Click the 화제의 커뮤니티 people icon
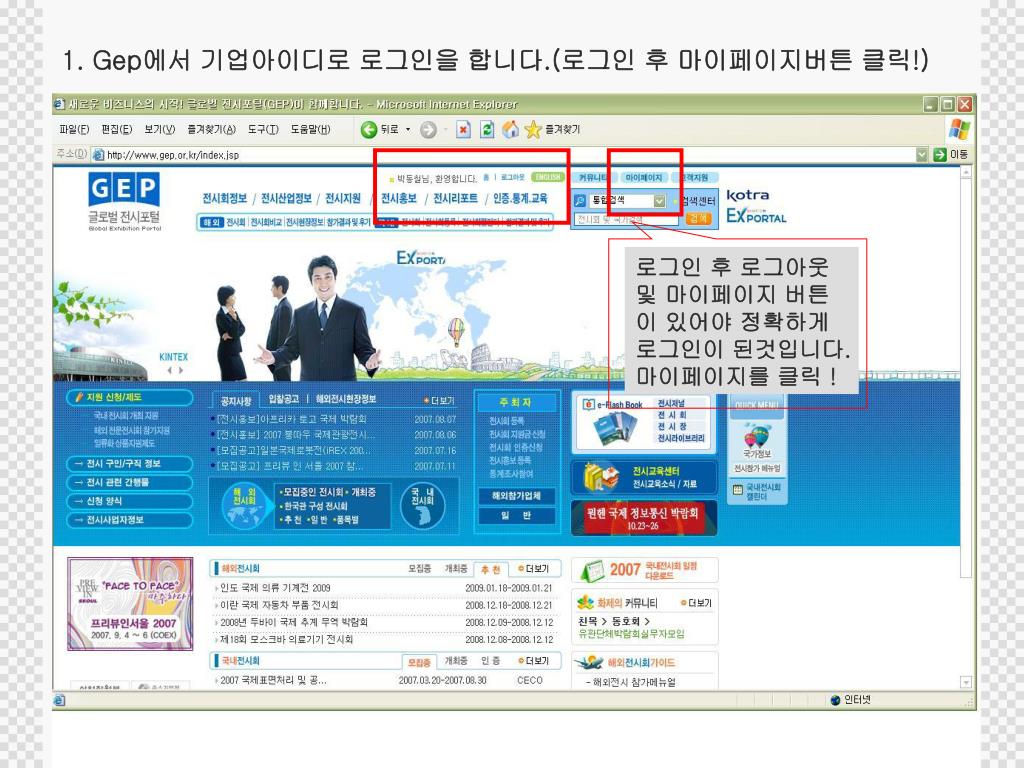Viewport: 1024px width, 768px height. [585, 602]
